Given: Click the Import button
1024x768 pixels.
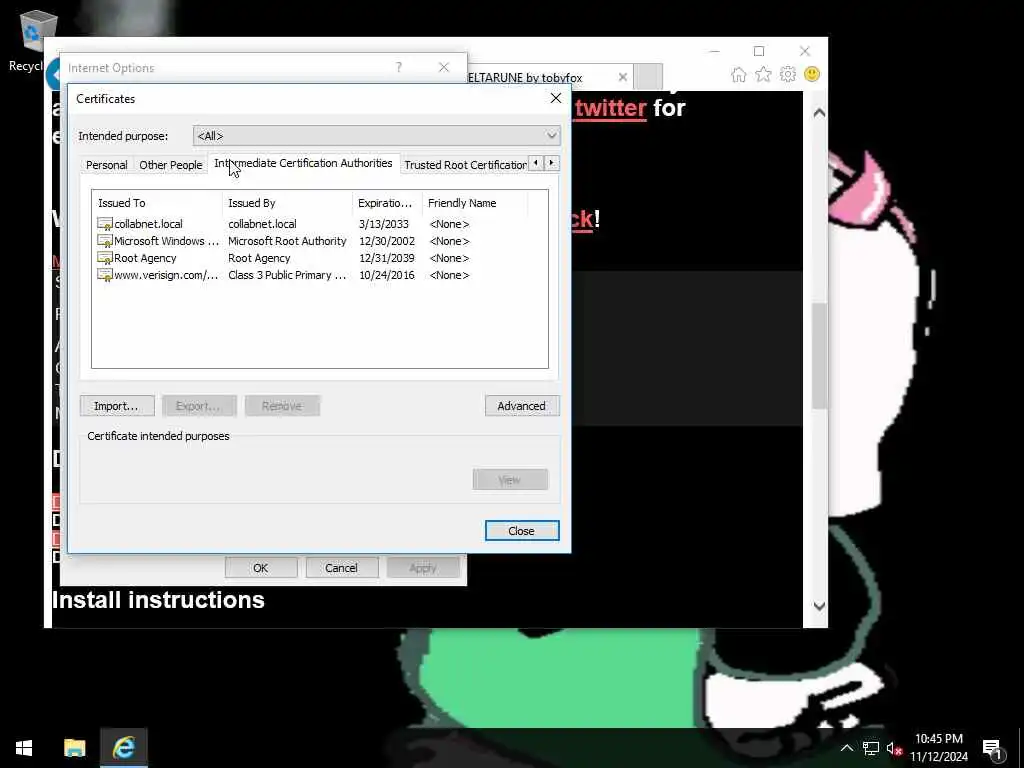Looking at the screenshot, I should (x=117, y=406).
